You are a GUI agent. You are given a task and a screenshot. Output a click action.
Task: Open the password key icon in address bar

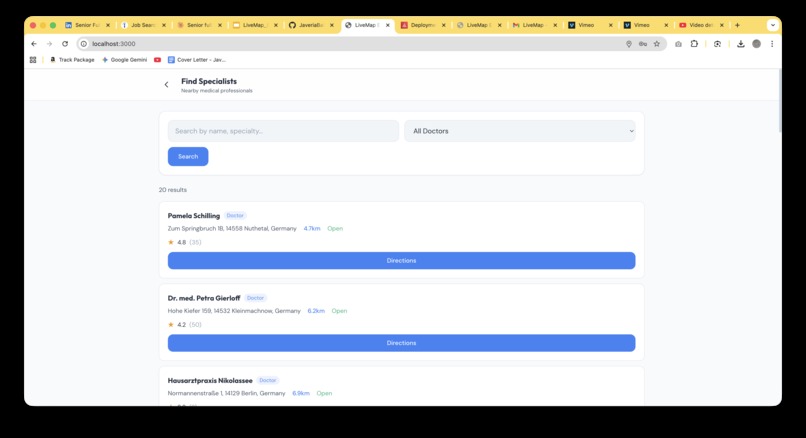pyautogui.click(x=643, y=44)
